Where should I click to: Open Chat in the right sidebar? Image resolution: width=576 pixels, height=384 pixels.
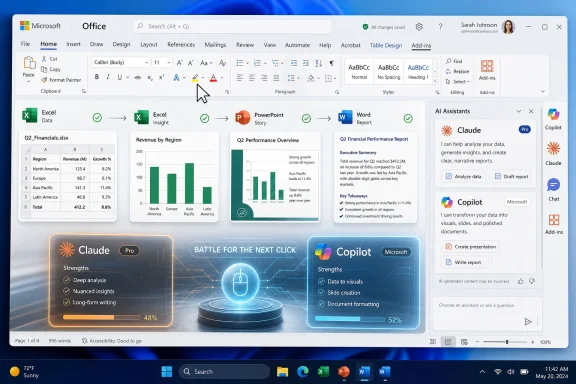[554, 190]
